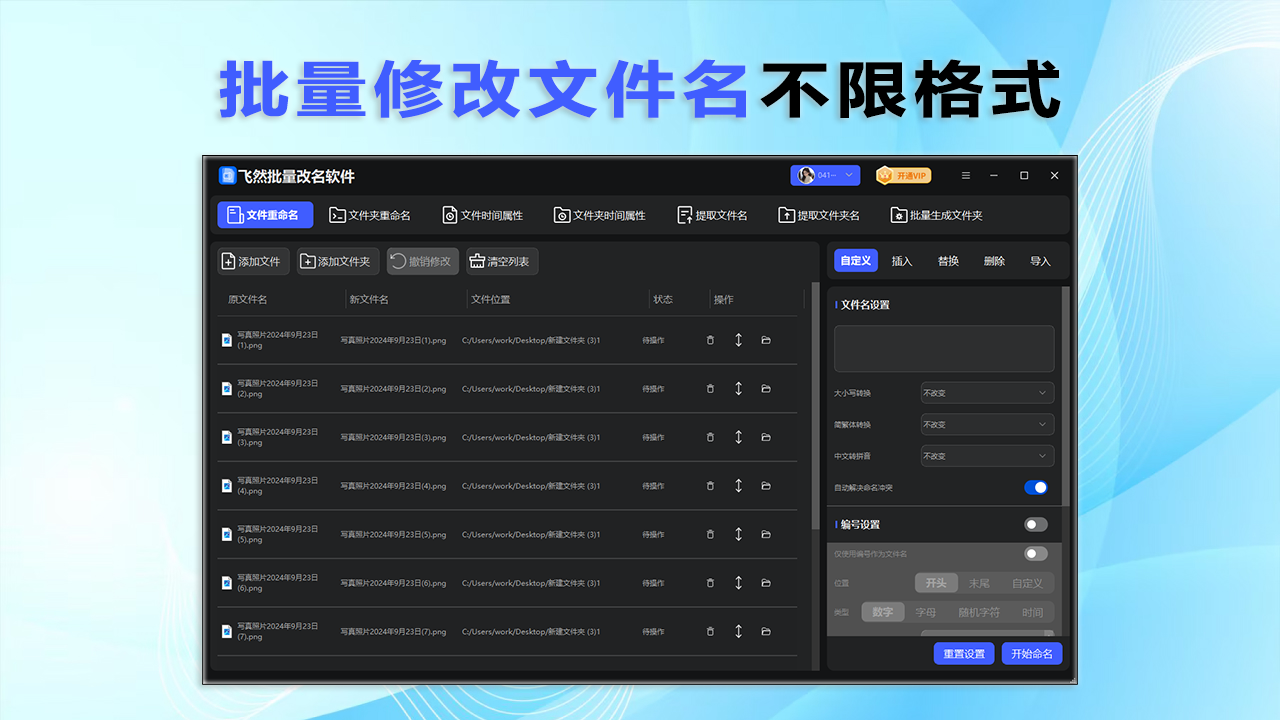
Task: Open folder icon for 写真照片(2).png row
Action: (x=766, y=389)
